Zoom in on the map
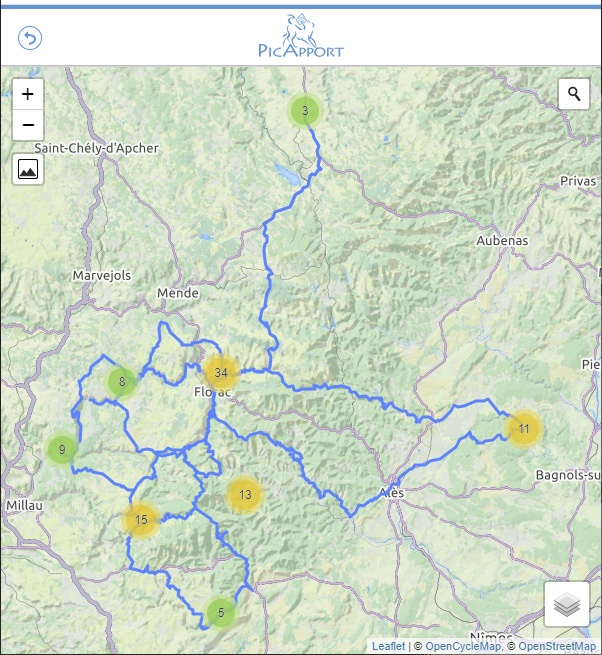Screen dimensions: 602x655 pos(28,94)
